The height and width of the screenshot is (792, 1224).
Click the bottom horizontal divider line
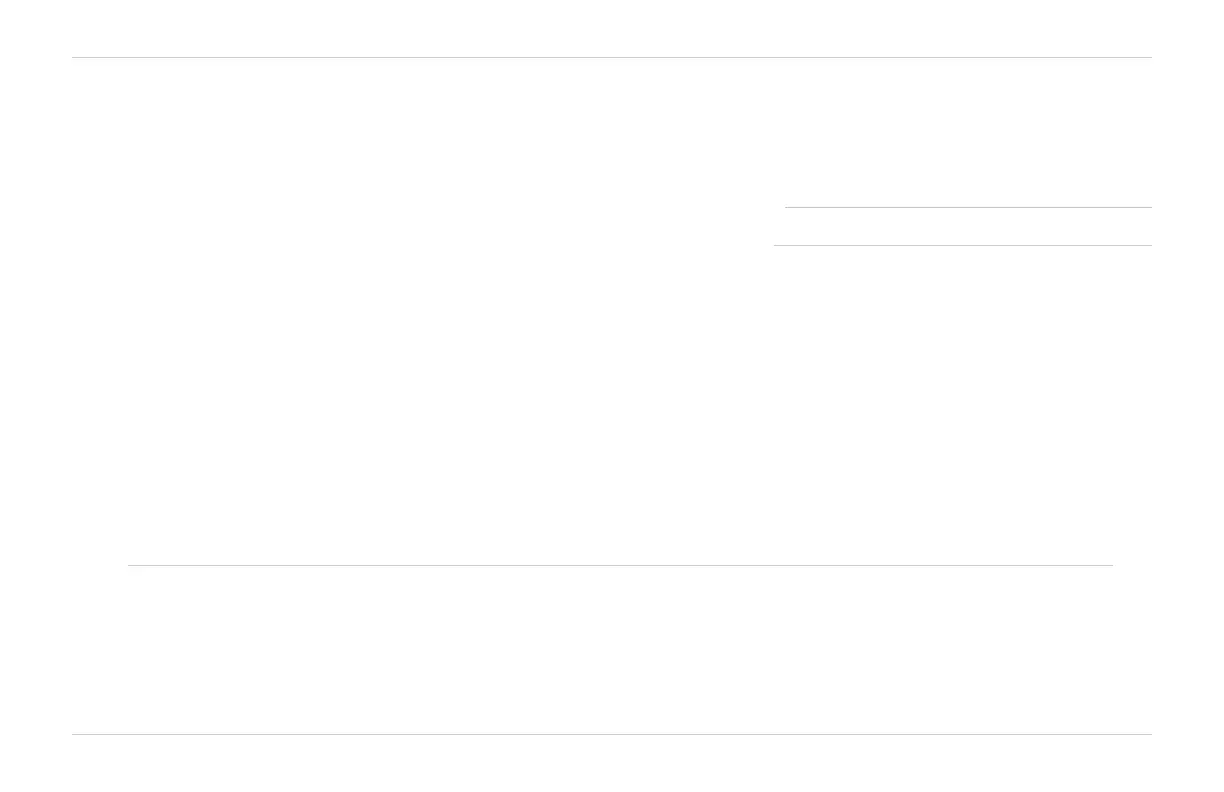(x=612, y=735)
